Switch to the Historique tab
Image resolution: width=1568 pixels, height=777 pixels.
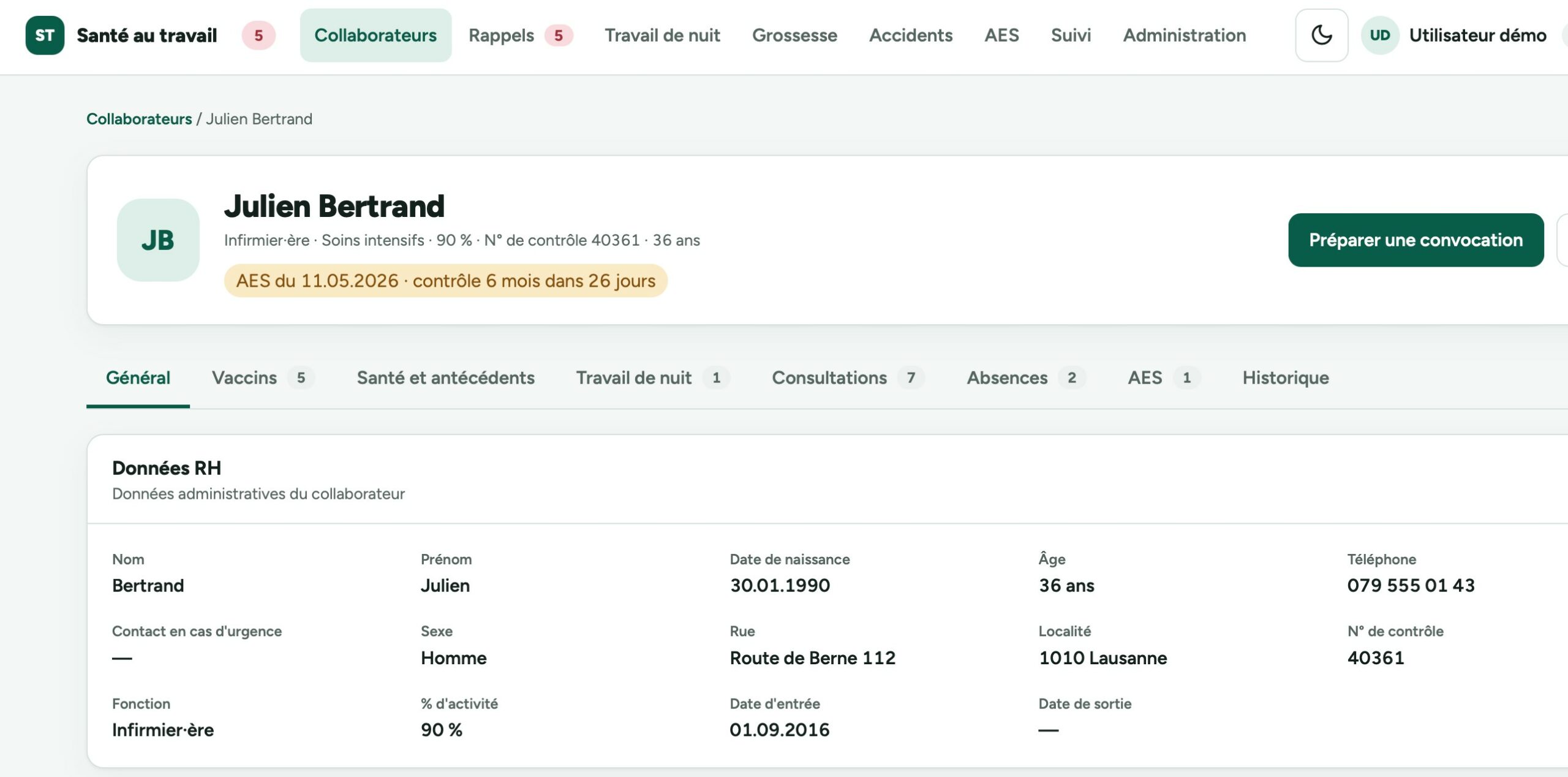coord(1285,377)
